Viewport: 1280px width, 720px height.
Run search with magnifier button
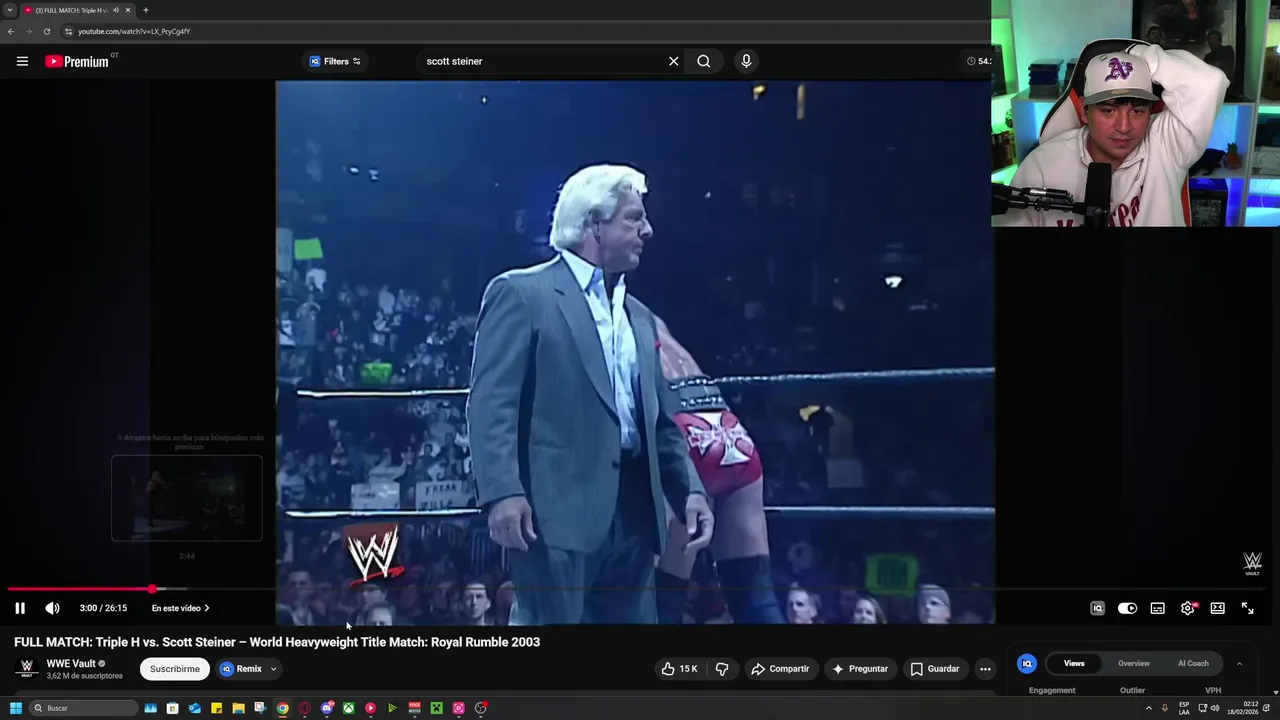point(704,61)
